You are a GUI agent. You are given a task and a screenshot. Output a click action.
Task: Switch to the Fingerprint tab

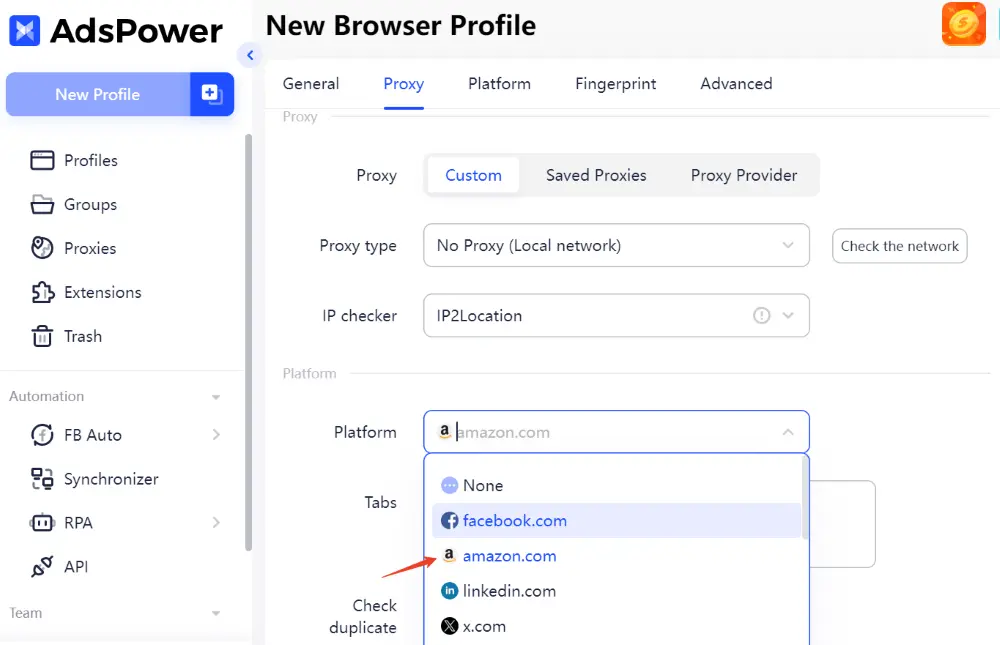point(615,84)
